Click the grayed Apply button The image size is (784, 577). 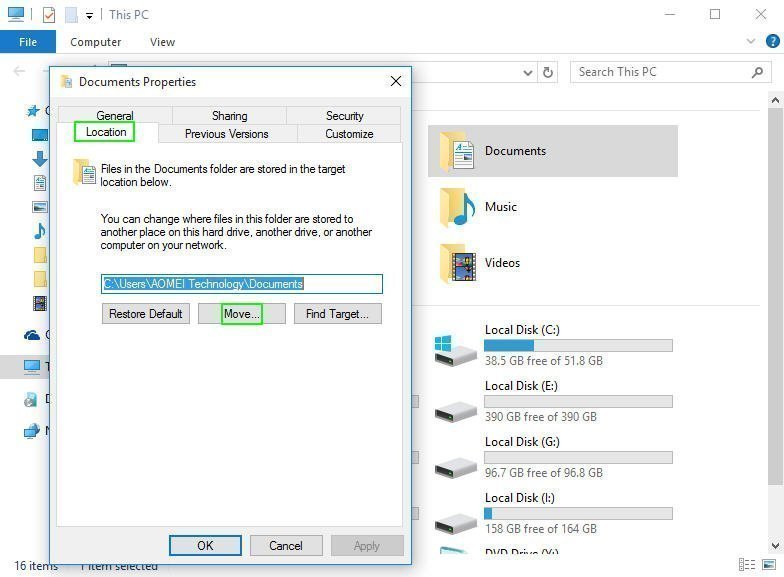367,546
